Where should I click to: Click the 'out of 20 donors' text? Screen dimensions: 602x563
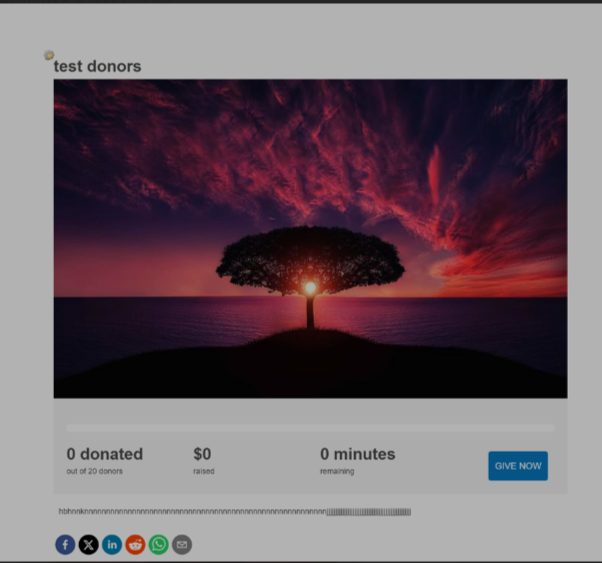pyautogui.click(x=95, y=471)
